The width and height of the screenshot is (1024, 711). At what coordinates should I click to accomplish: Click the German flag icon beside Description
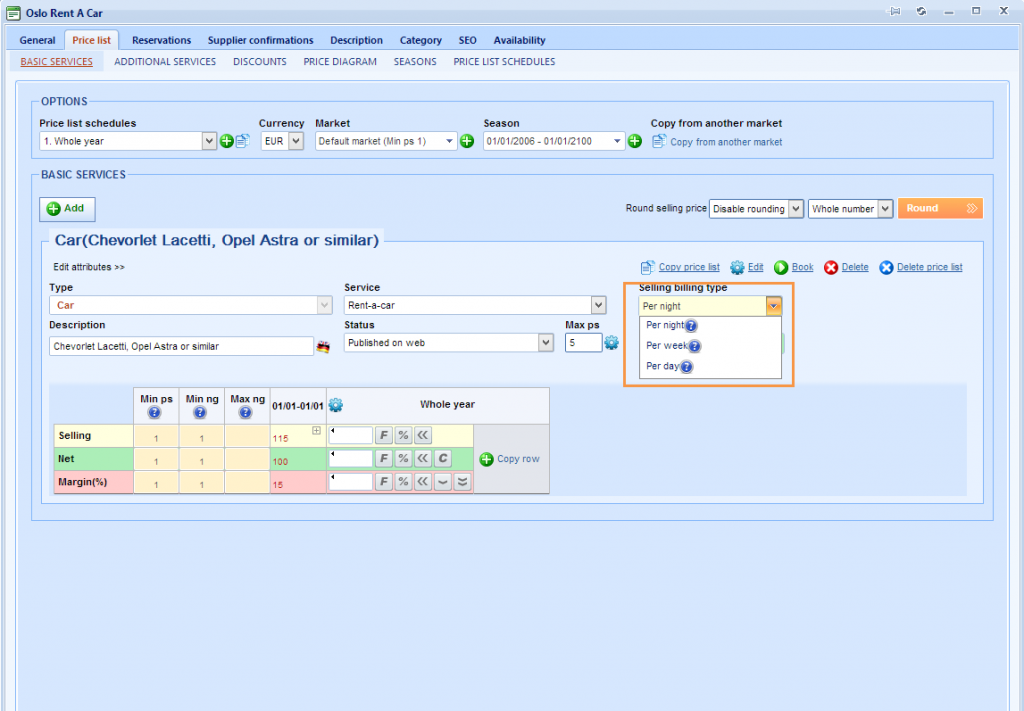click(322, 345)
